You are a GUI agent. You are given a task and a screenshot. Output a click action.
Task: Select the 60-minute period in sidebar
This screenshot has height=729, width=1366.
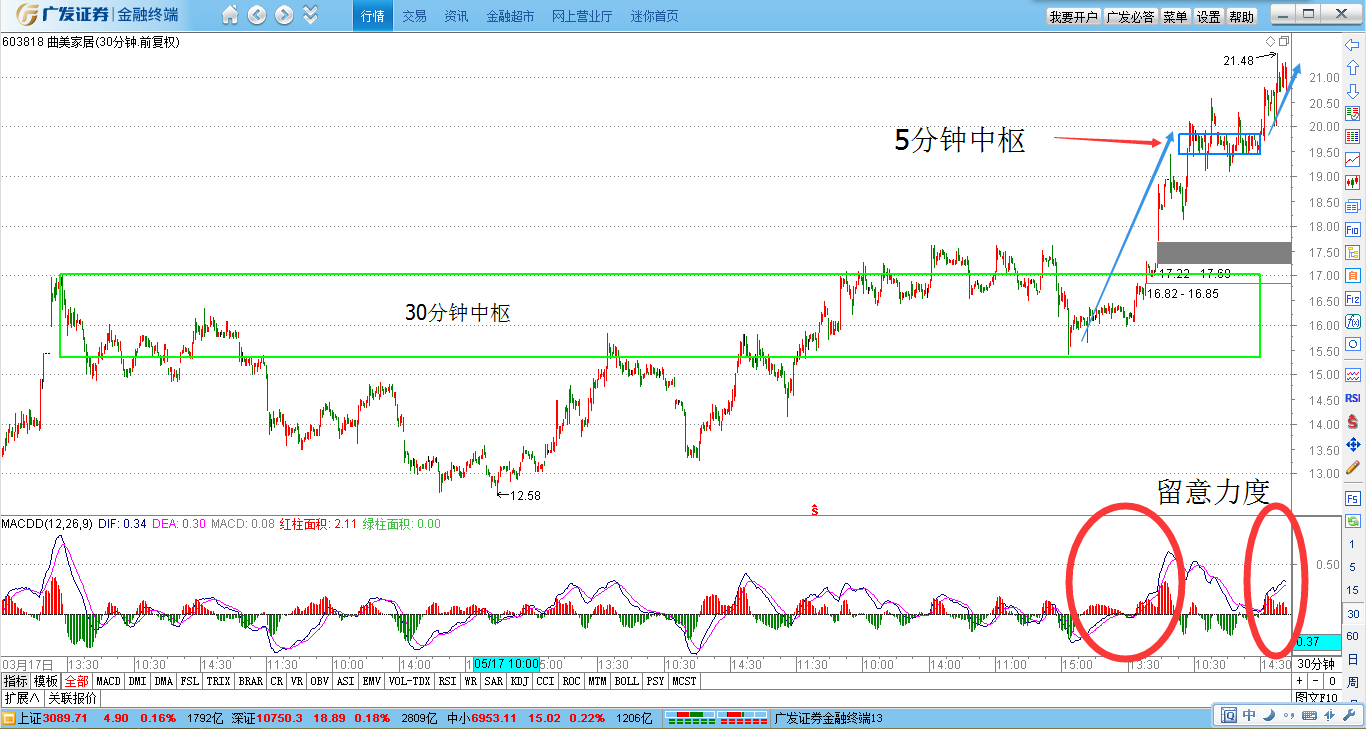pos(1353,636)
